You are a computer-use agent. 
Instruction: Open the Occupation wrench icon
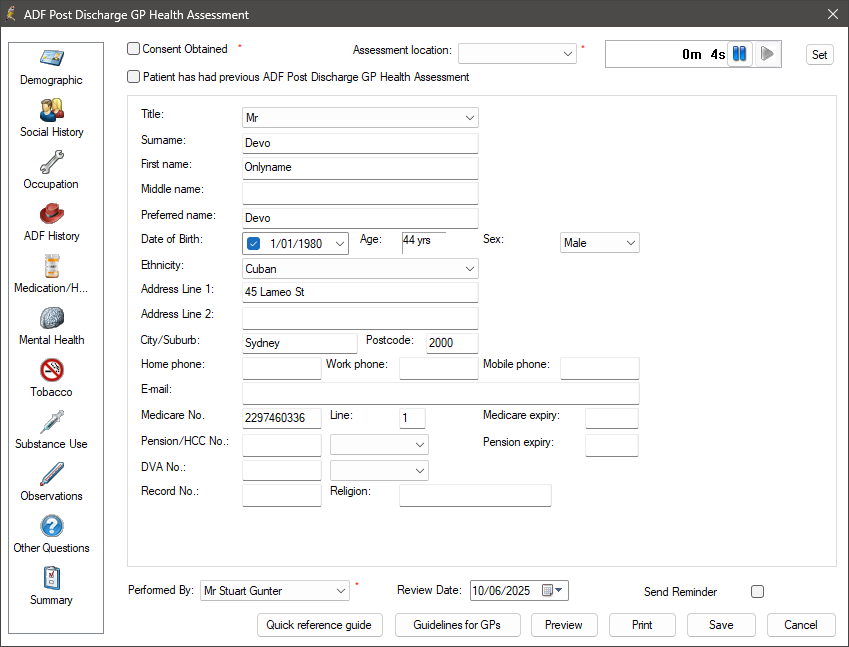pyautogui.click(x=51, y=162)
